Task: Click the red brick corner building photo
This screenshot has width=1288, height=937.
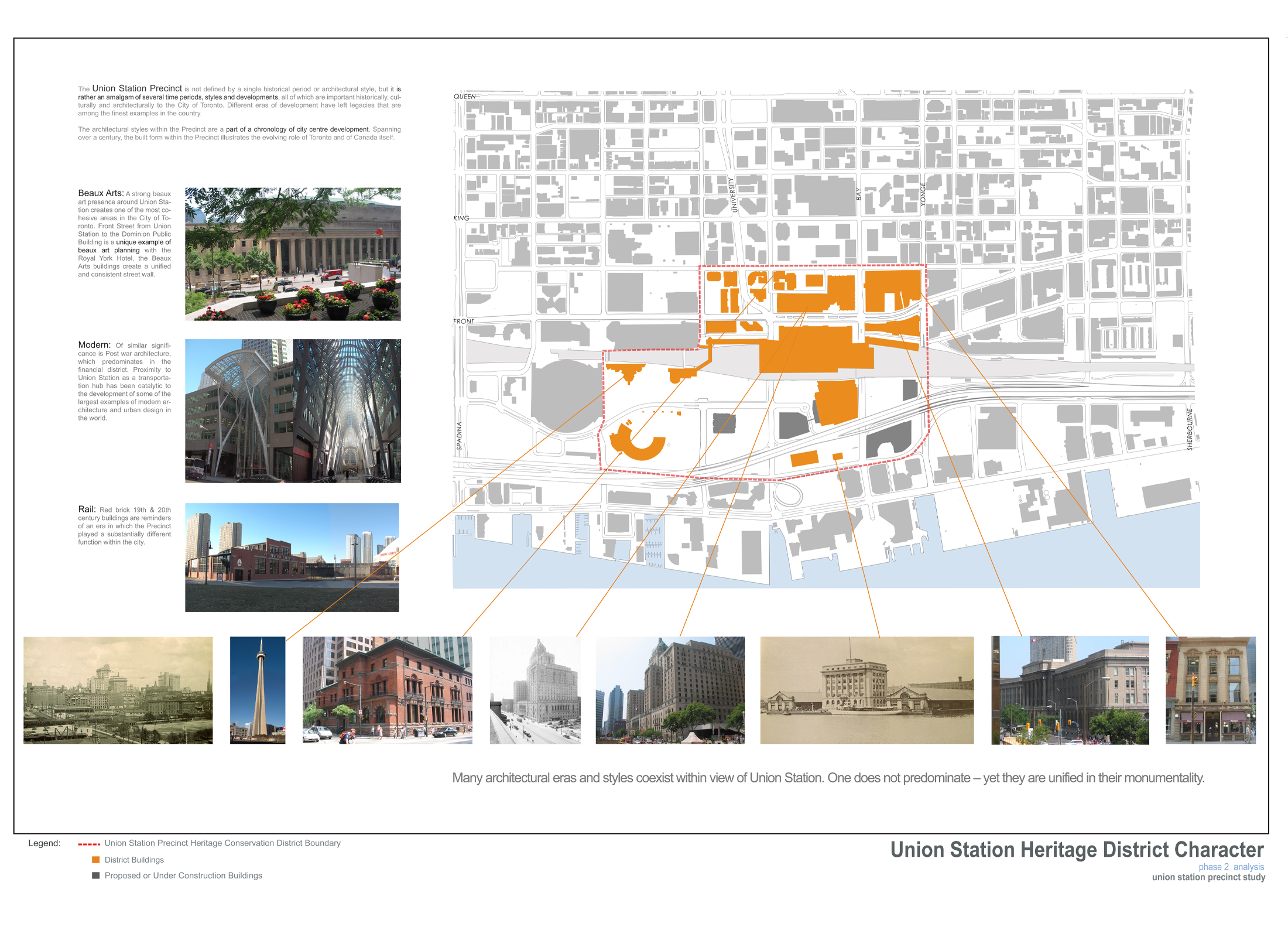Action: point(387,690)
